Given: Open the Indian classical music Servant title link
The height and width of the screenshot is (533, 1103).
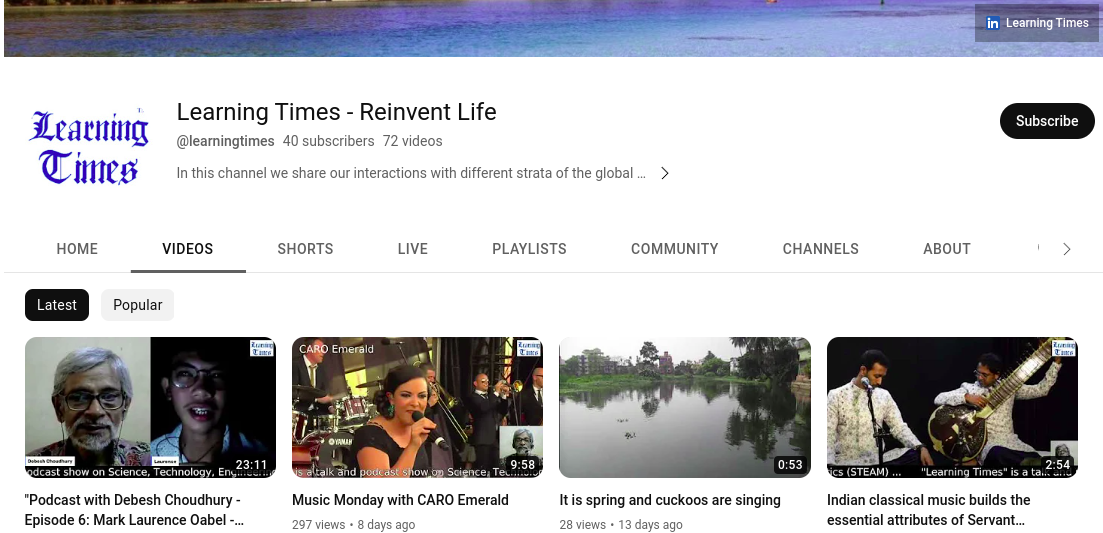Looking at the screenshot, I should click(929, 510).
